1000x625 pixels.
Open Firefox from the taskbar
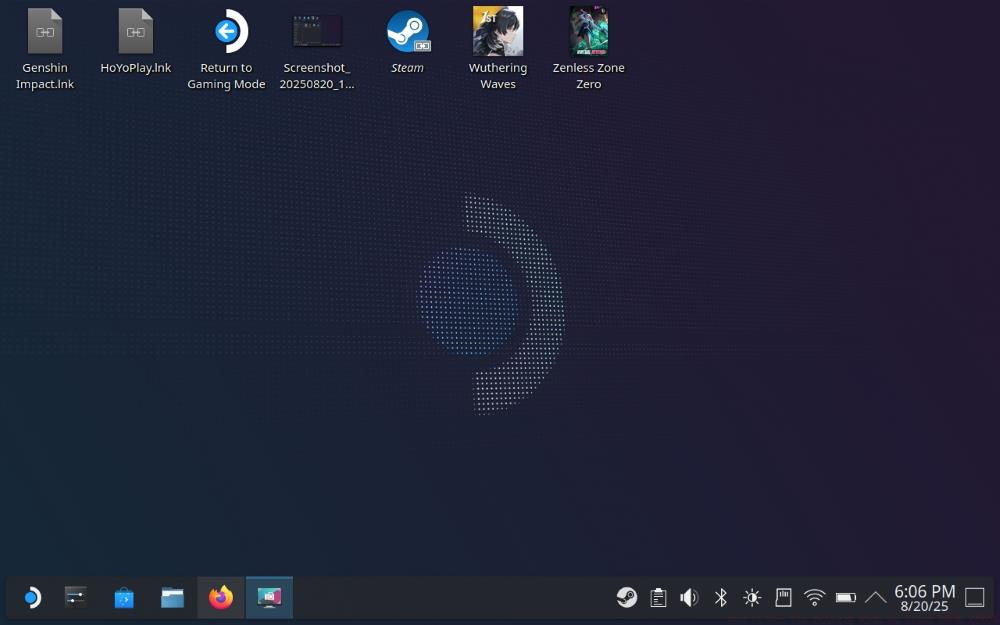point(219,597)
